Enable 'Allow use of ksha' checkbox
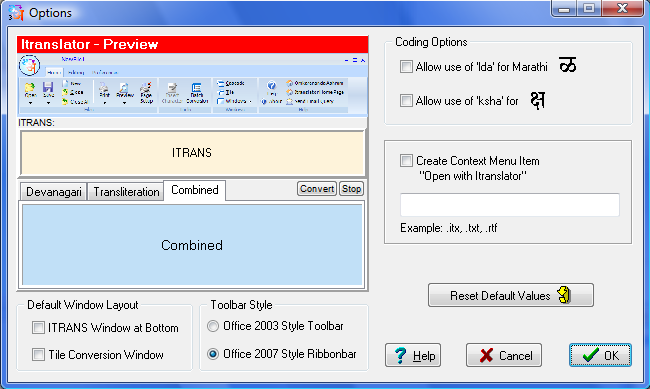650x389 pixels. (x=406, y=101)
